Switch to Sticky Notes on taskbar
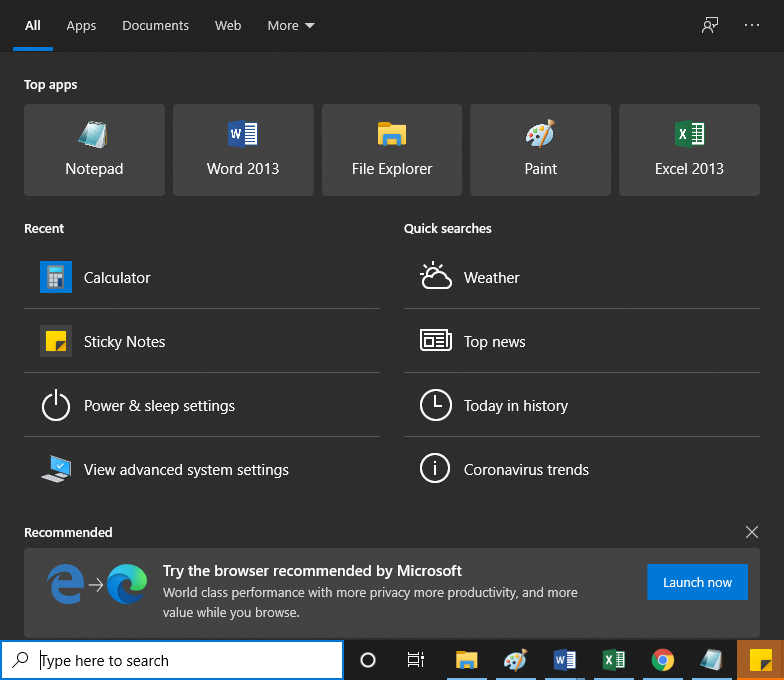The height and width of the screenshot is (680, 784). [760, 660]
